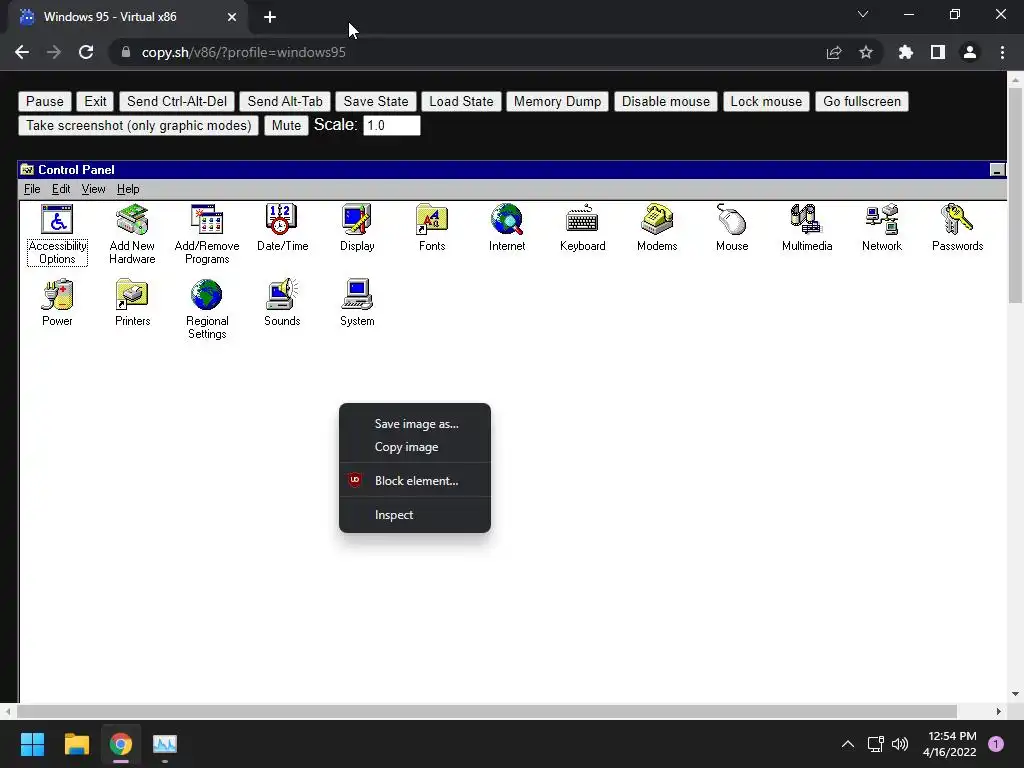Mute the emulator sound

point(286,125)
